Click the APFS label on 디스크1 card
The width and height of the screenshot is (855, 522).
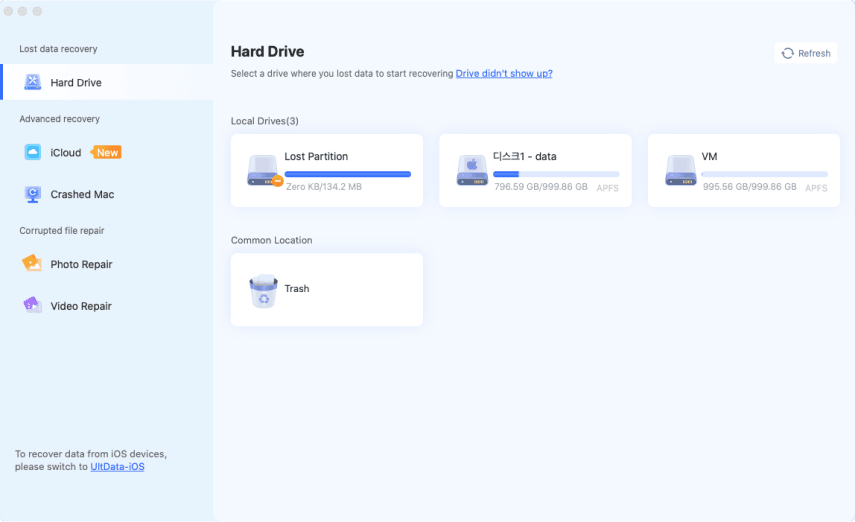tap(607, 188)
